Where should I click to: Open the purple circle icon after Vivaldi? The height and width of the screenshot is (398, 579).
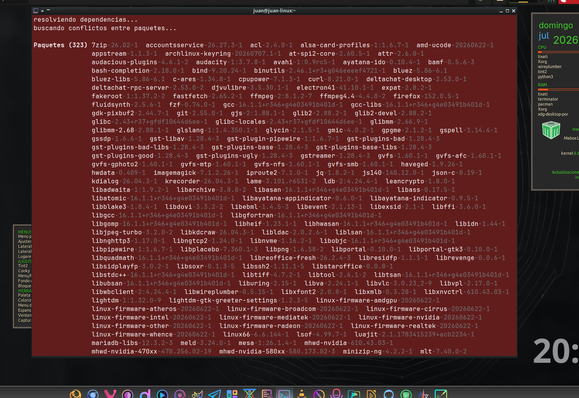pyautogui.click(x=128, y=394)
